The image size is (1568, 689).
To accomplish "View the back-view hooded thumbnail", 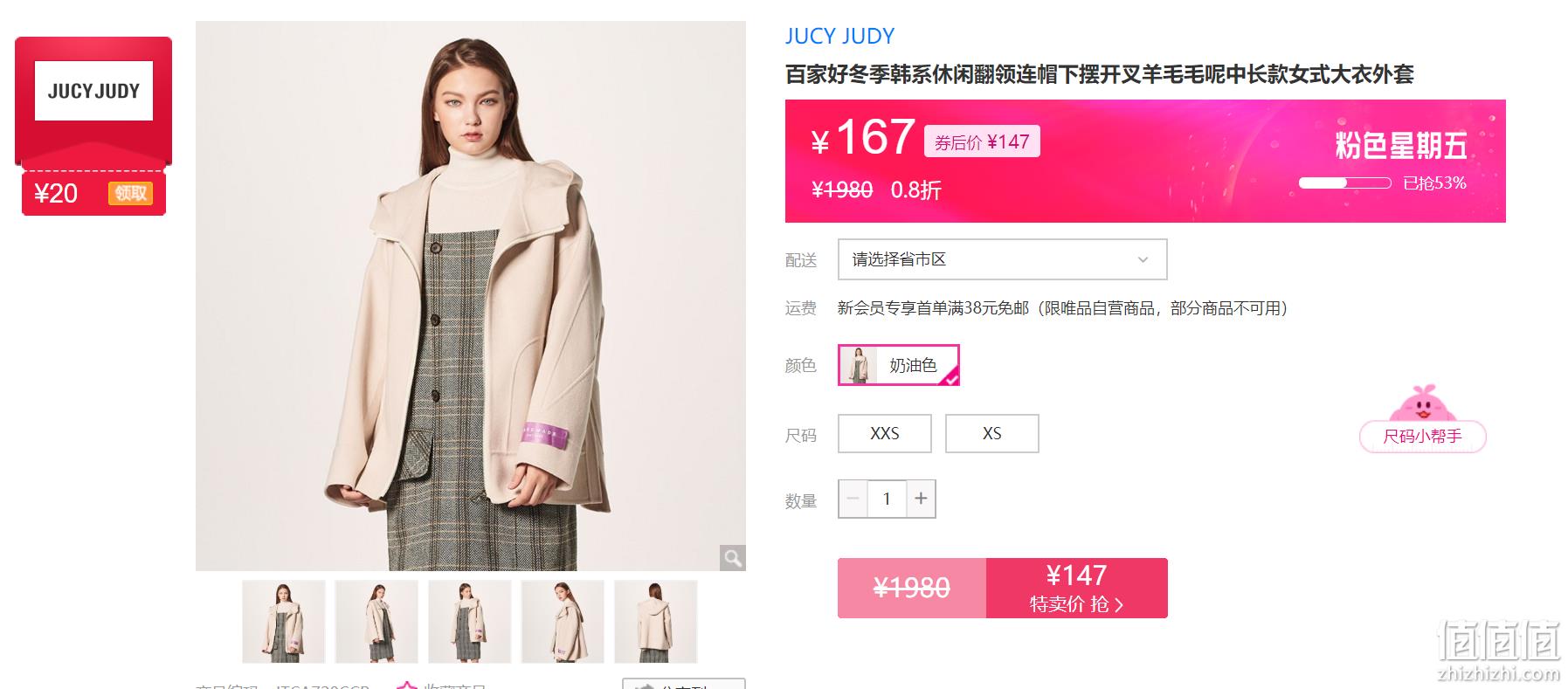I will point(656,622).
